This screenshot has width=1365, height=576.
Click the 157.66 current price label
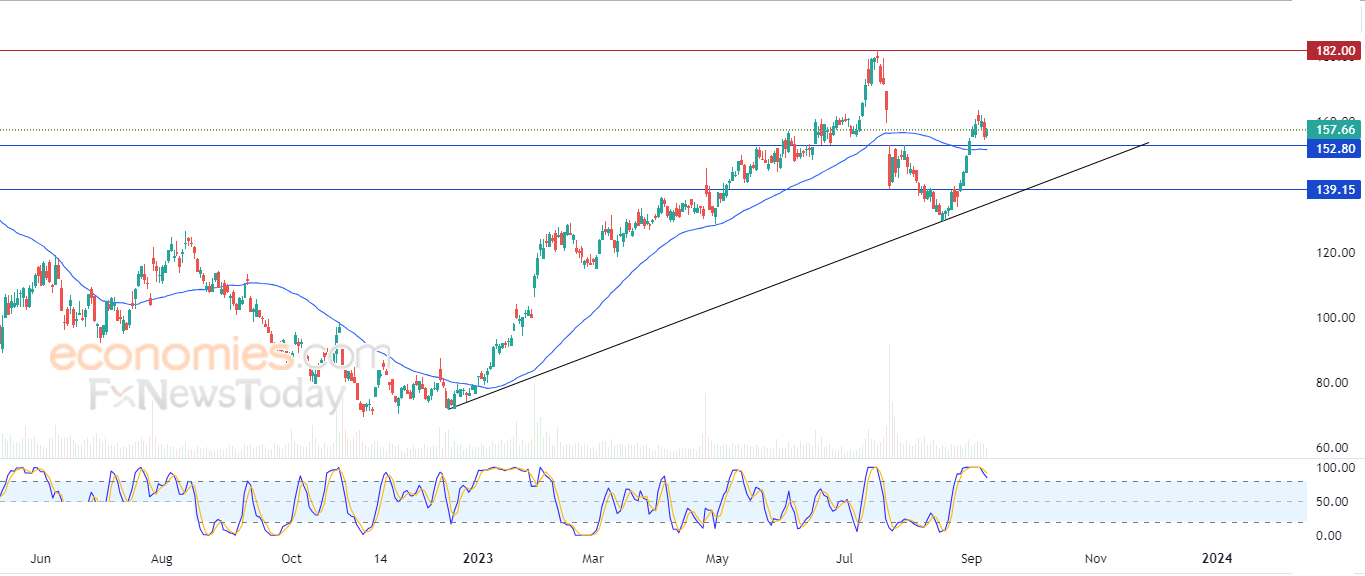pos(1333,130)
